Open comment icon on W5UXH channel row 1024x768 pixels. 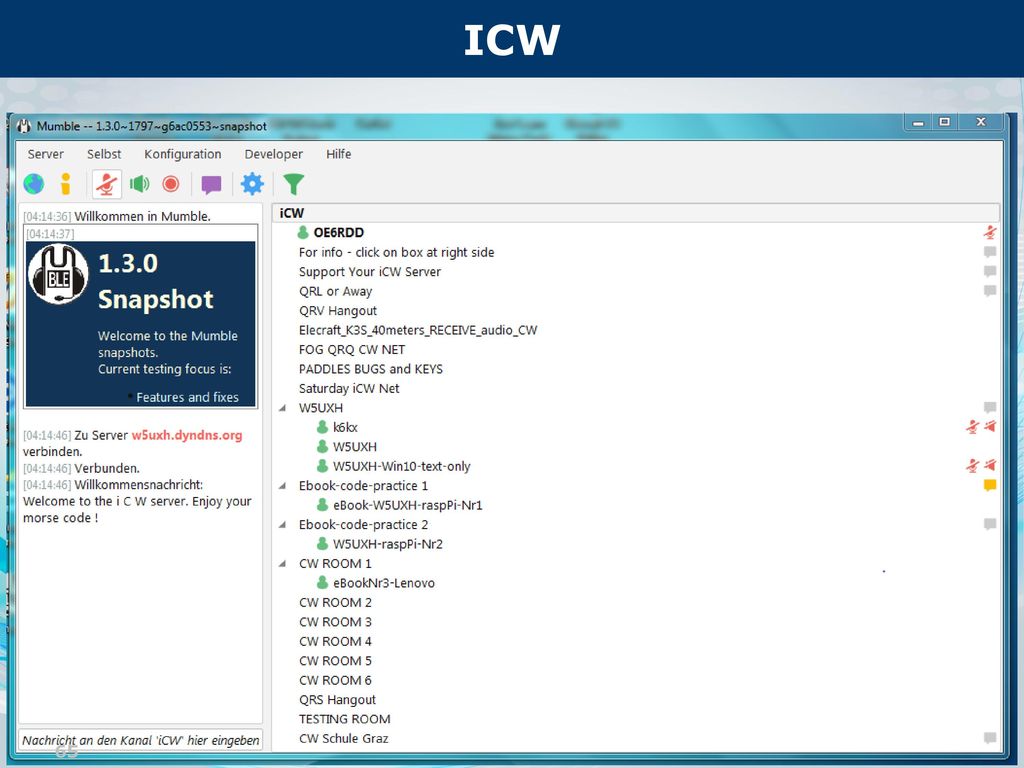pos(990,408)
